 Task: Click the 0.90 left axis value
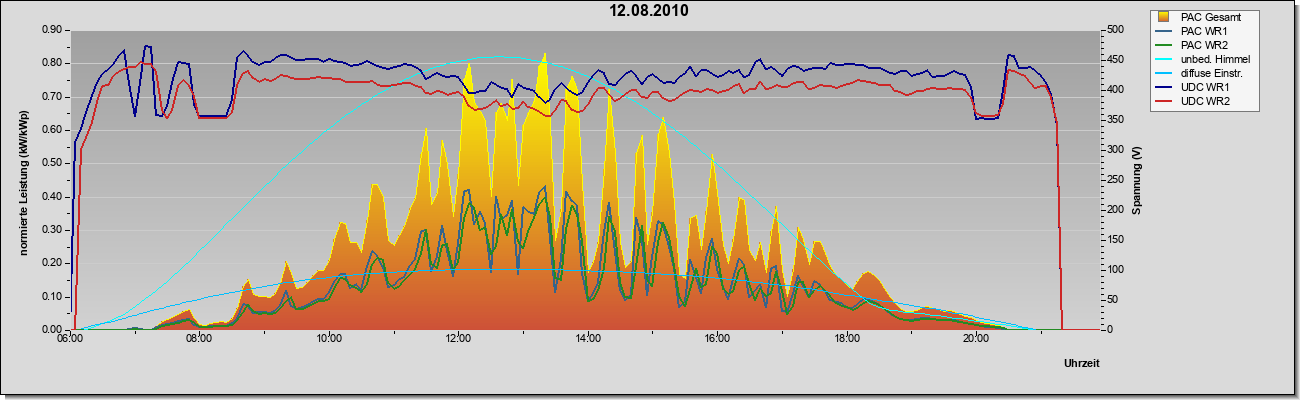click(52, 30)
